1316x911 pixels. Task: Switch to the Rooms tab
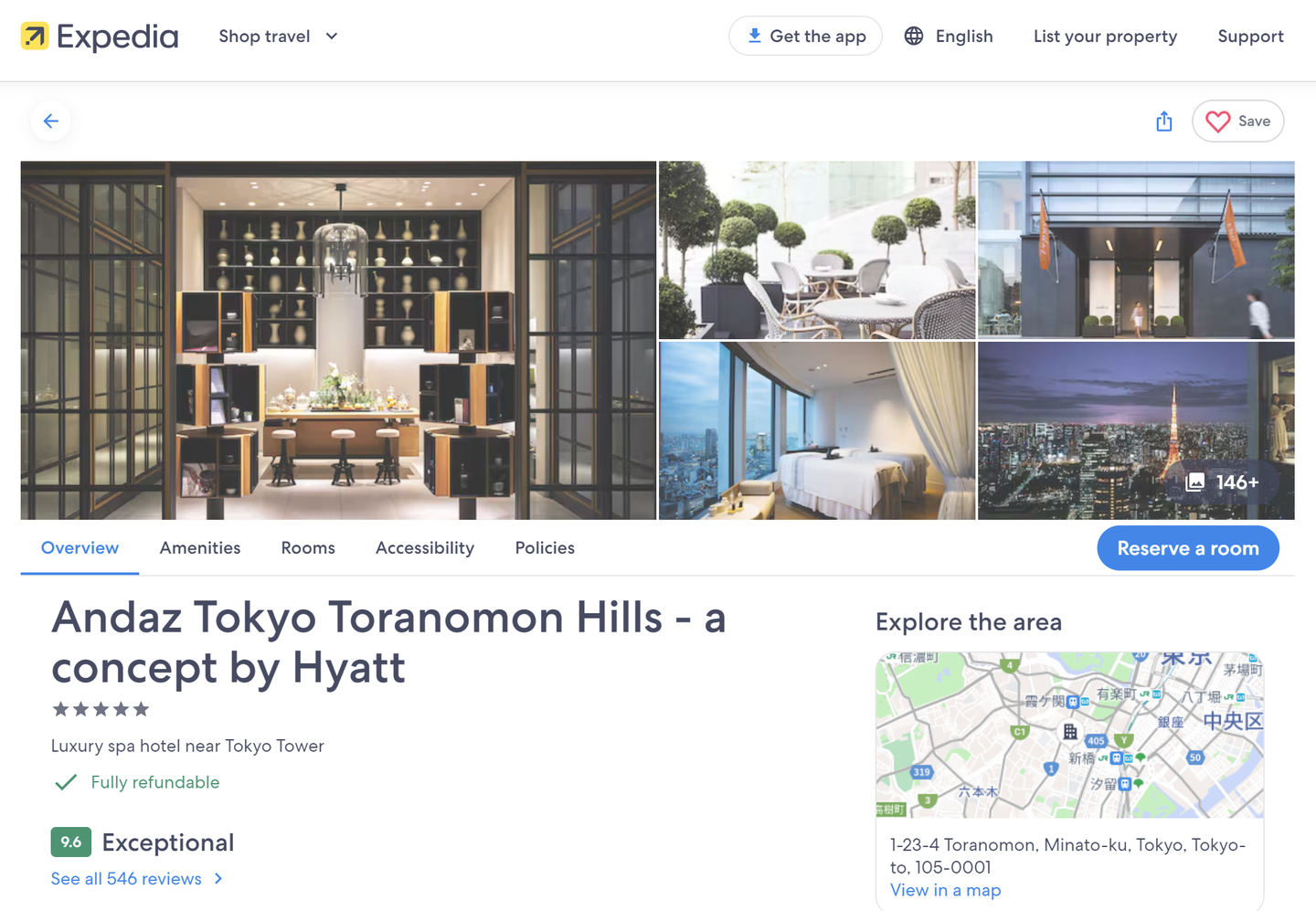308,548
